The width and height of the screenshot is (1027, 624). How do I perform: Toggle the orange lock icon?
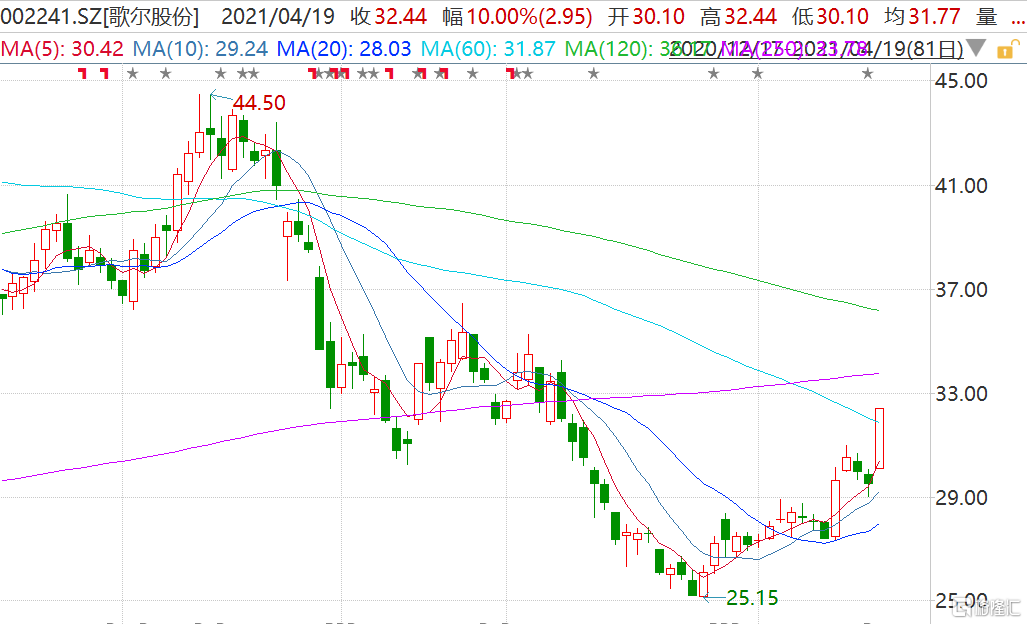1007,50
